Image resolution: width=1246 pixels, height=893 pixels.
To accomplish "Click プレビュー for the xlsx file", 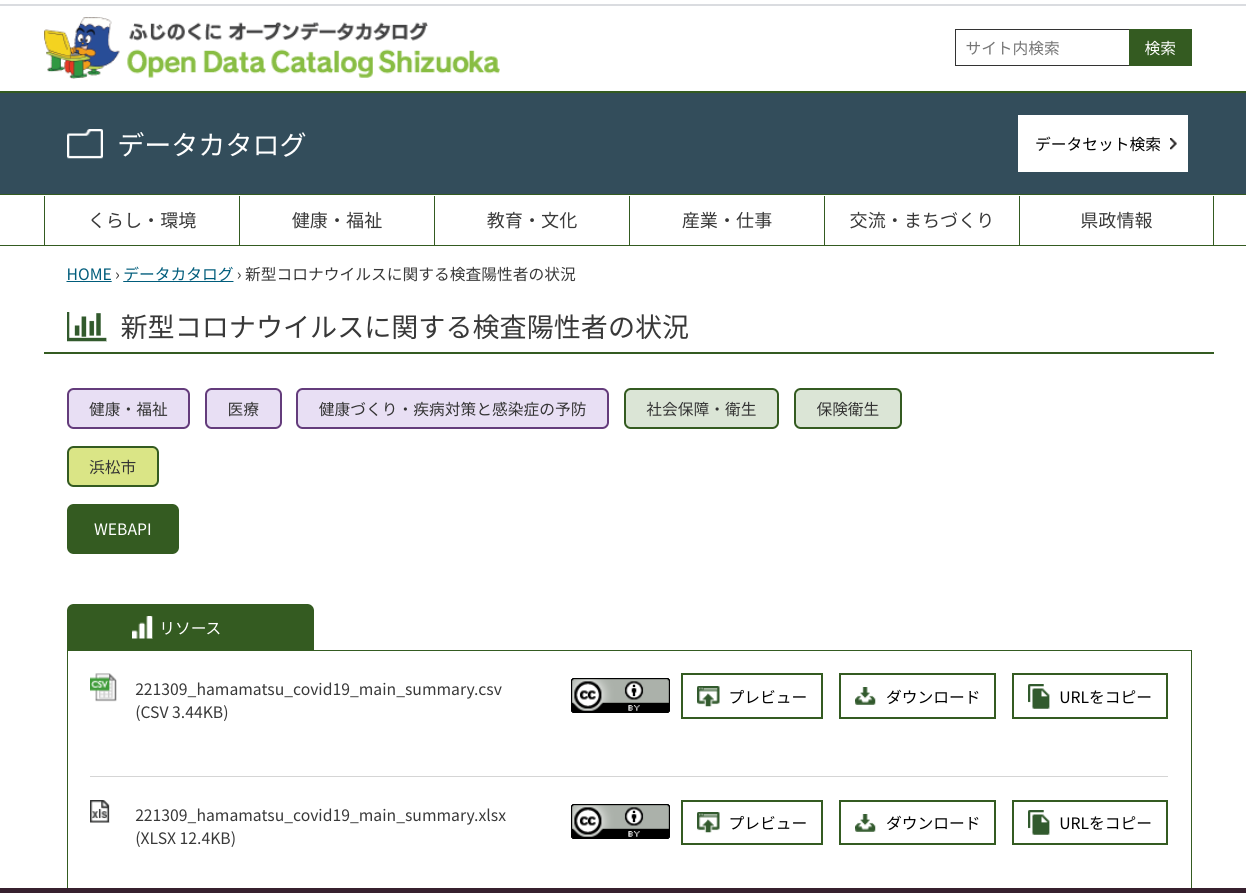I will click(752, 821).
